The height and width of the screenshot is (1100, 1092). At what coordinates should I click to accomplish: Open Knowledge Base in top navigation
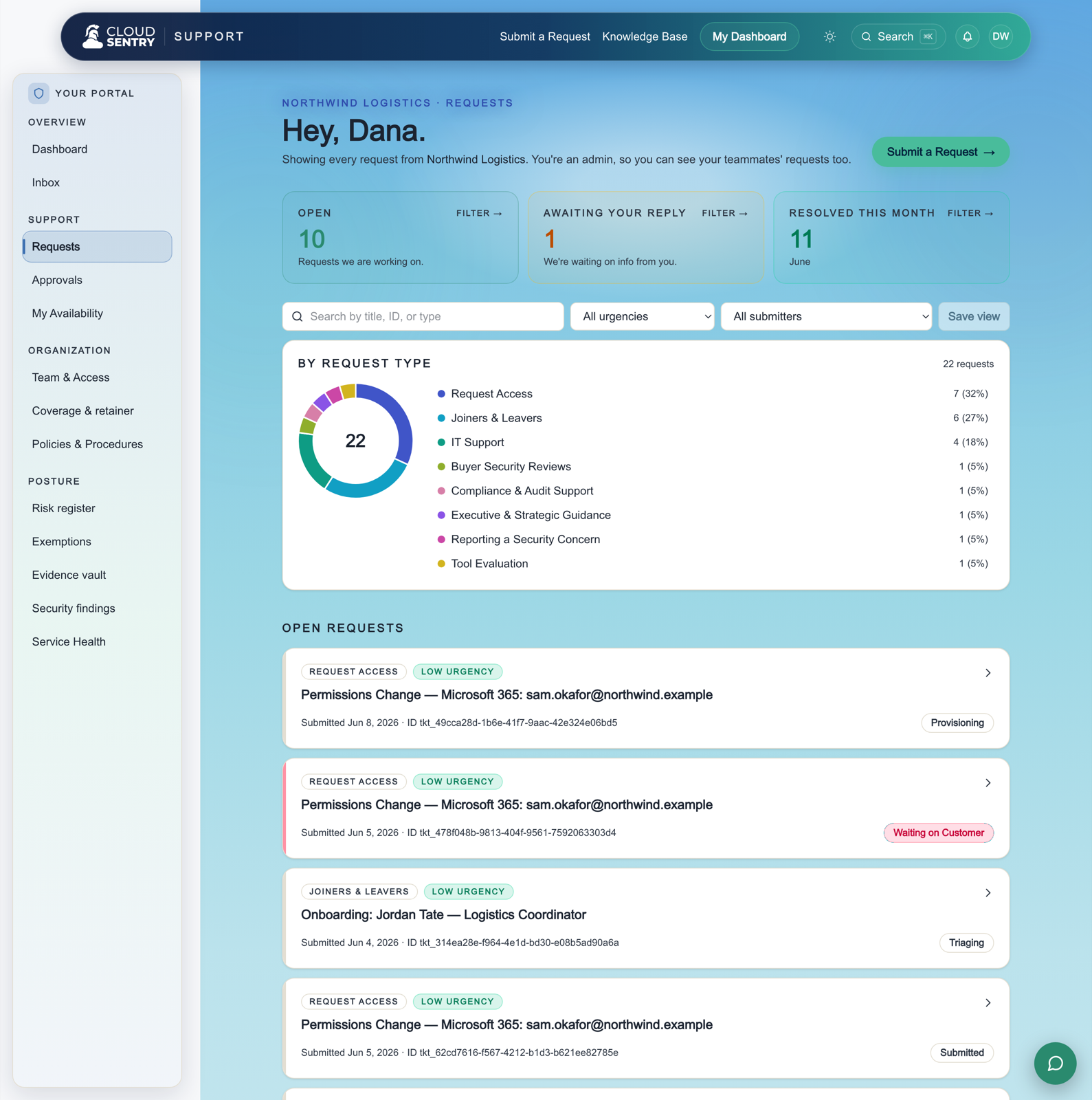pos(645,36)
